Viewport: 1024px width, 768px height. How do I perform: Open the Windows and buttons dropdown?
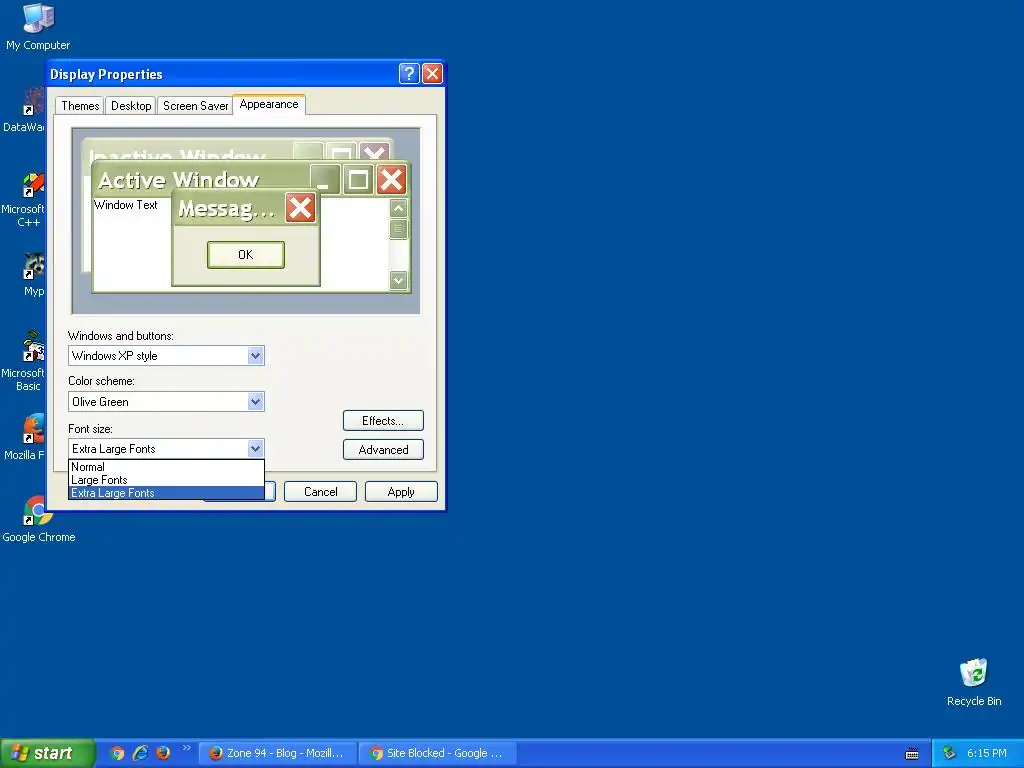(255, 356)
